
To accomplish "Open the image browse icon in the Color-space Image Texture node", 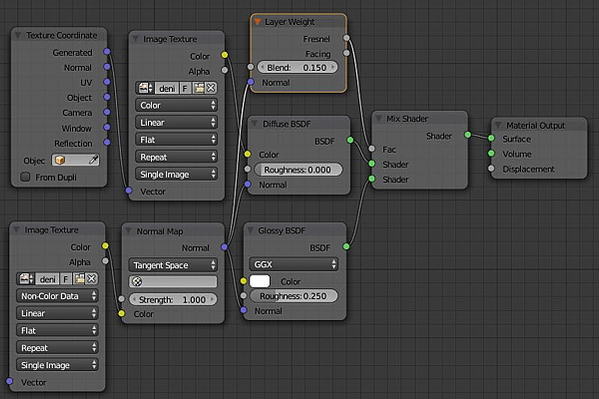I will [145, 88].
